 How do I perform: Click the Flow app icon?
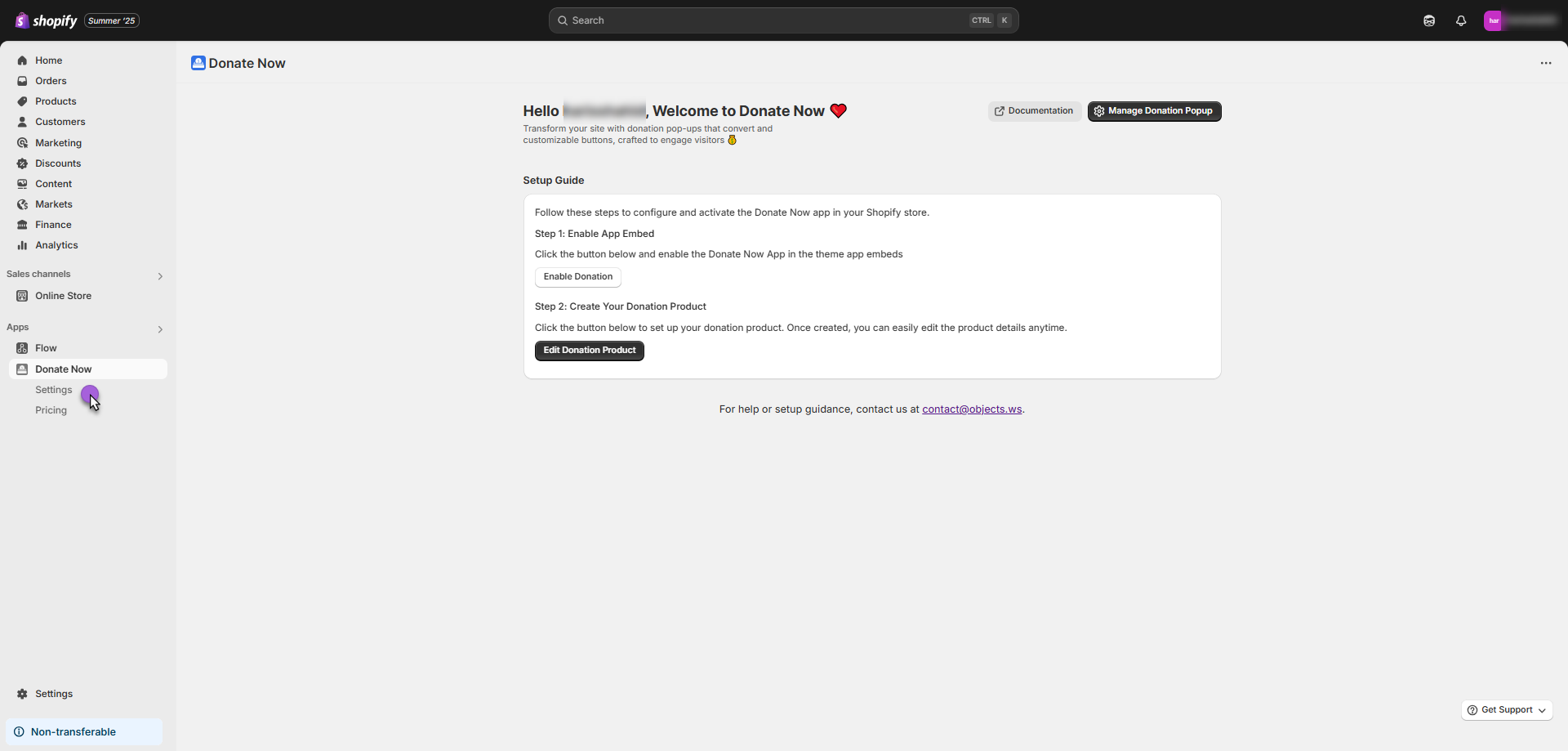click(x=22, y=348)
